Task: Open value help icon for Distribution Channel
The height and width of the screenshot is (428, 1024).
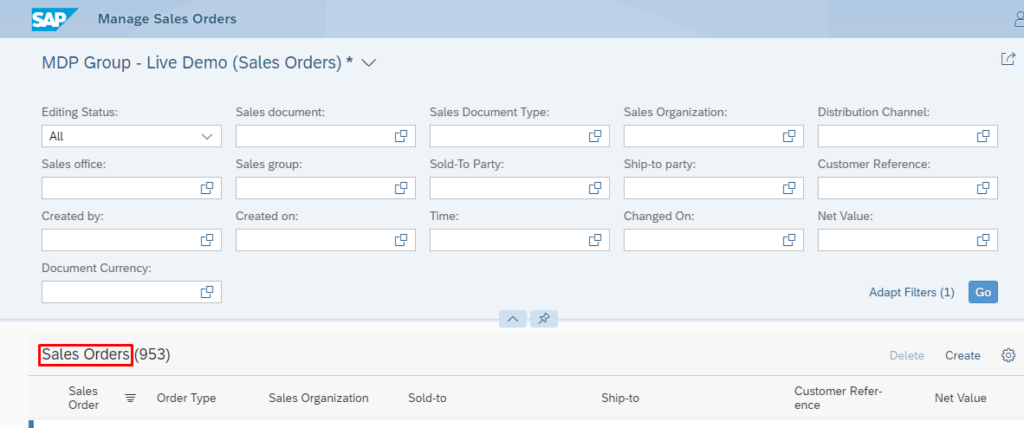Action: coord(983,136)
